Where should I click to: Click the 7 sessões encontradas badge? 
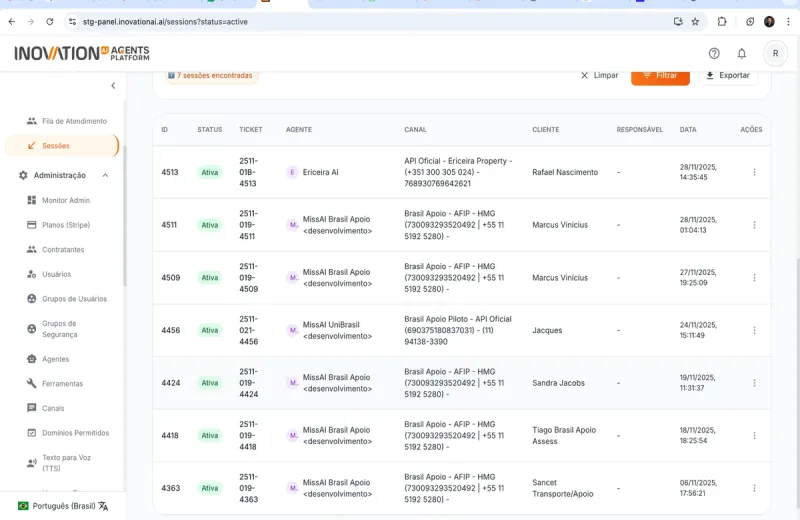click(x=212, y=76)
